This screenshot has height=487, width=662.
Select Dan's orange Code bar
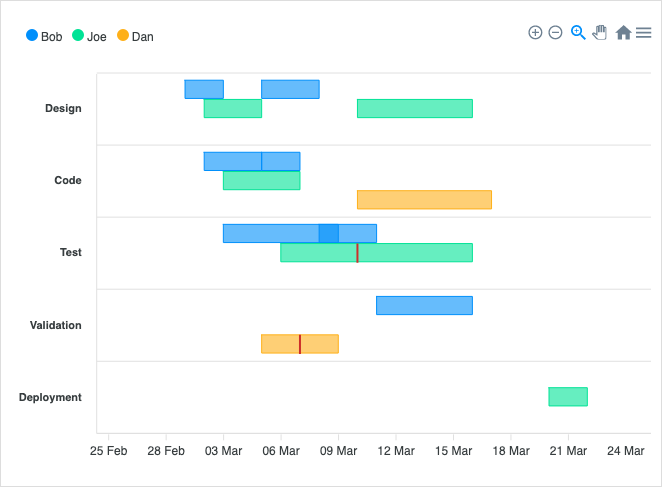pyautogui.click(x=424, y=200)
